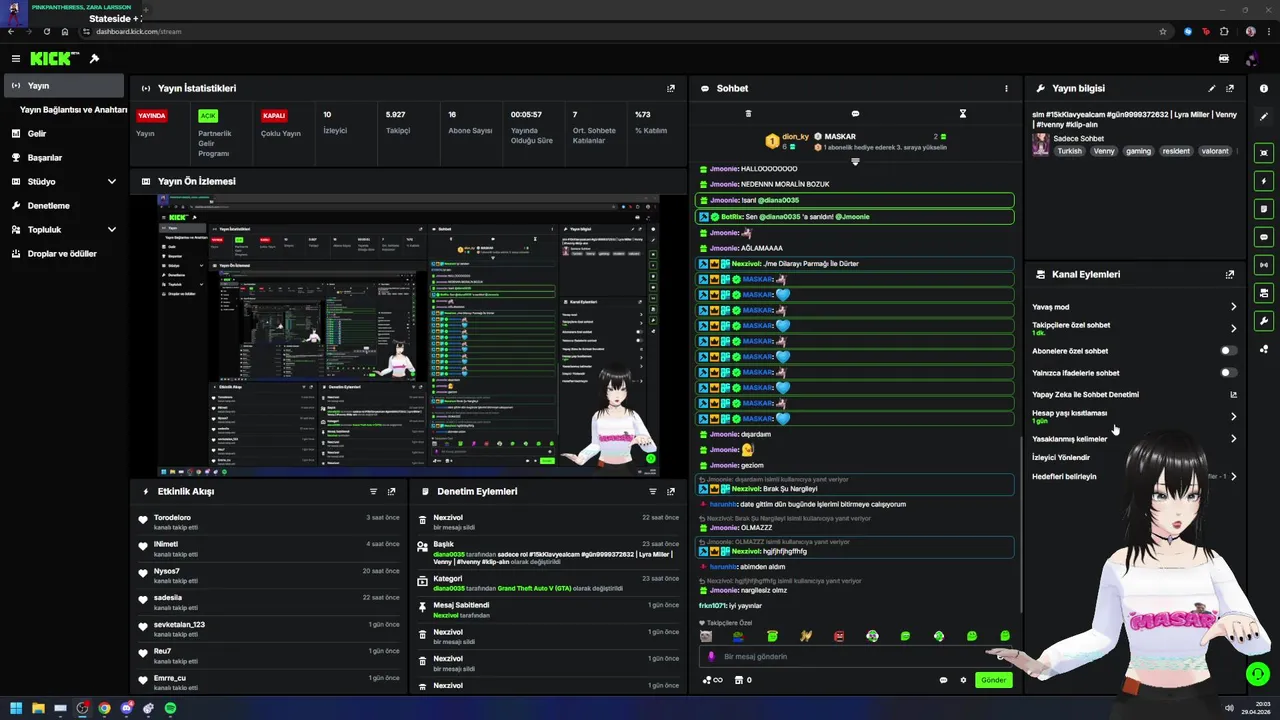This screenshot has height=720, width=1280.
Task: Click the speech bubble icon in chat toolbar
Action: click(855, 113)
